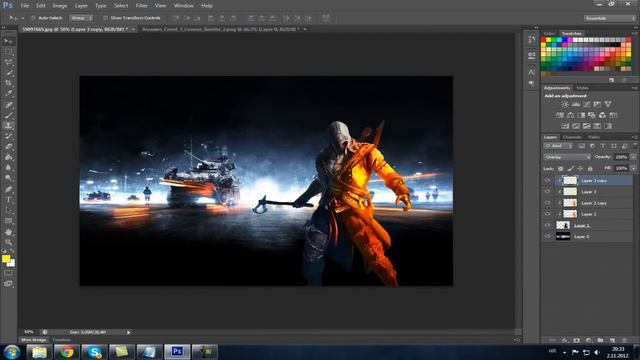Open Chrome from the Windows taskbar
The image size is (640, 360).
coord(67,351)
